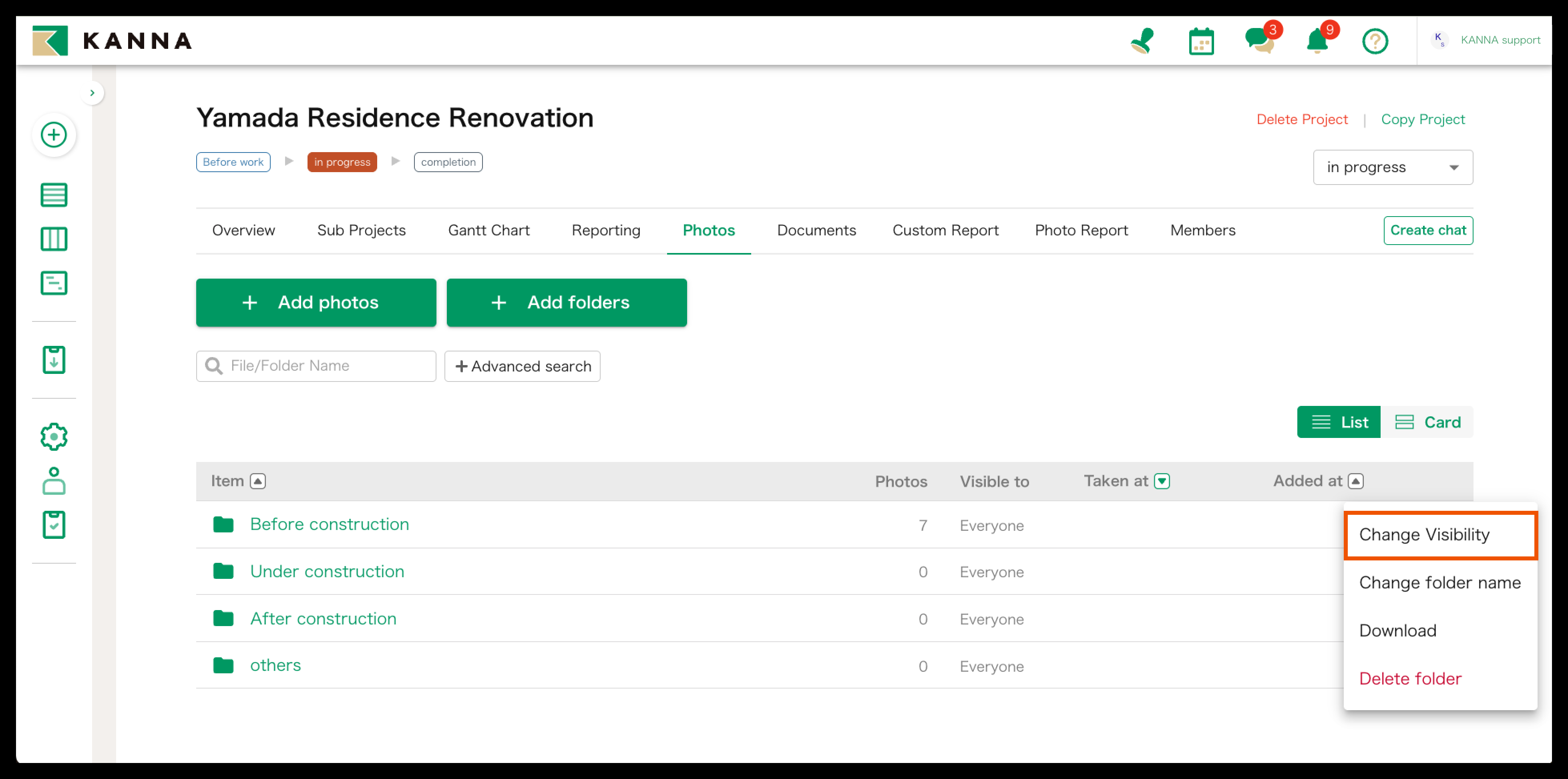Toggle sort order on Taken at column
The width and height of the screenshot is (1568, 779).
[x=1162, y=481]
